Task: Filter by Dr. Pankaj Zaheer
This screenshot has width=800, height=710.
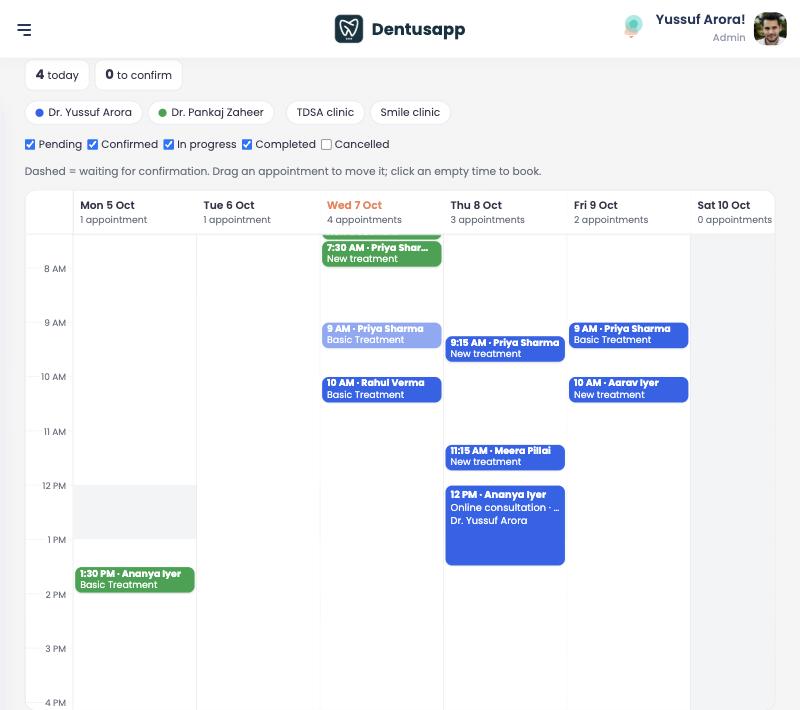Action: tap(211, 112)
